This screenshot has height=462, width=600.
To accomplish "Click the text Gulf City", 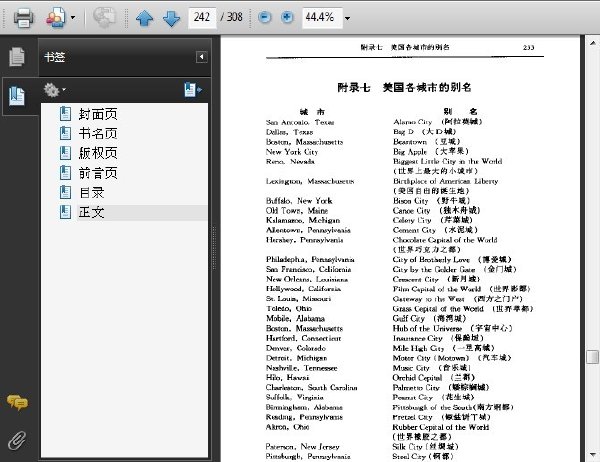I will (x=409, y=318).
